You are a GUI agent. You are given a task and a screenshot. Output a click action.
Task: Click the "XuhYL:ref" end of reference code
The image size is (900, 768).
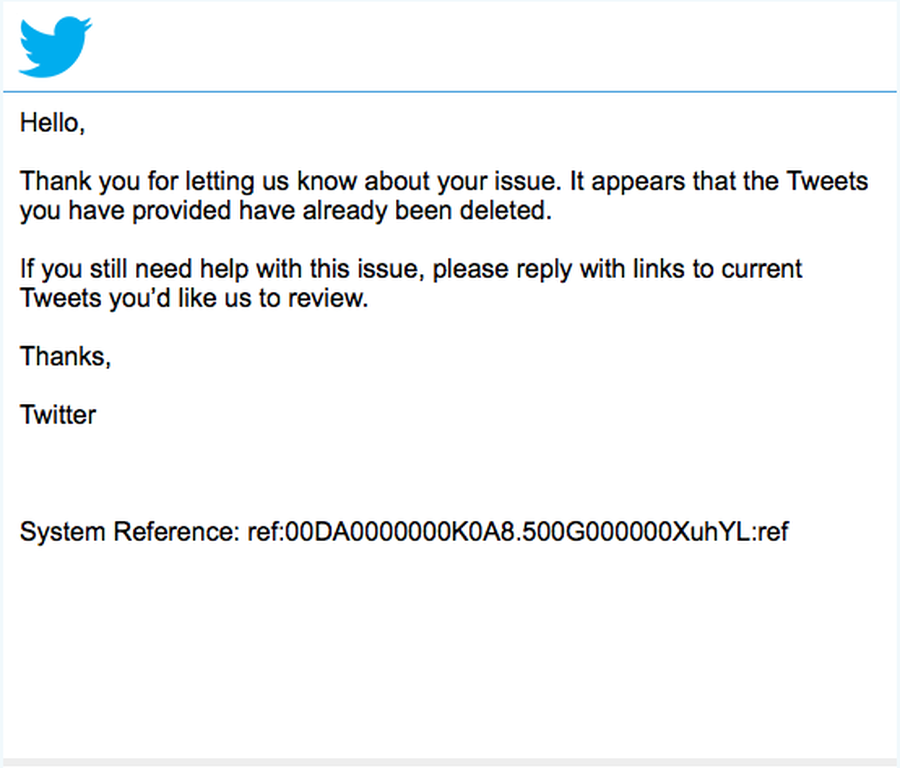pos(730,532)
